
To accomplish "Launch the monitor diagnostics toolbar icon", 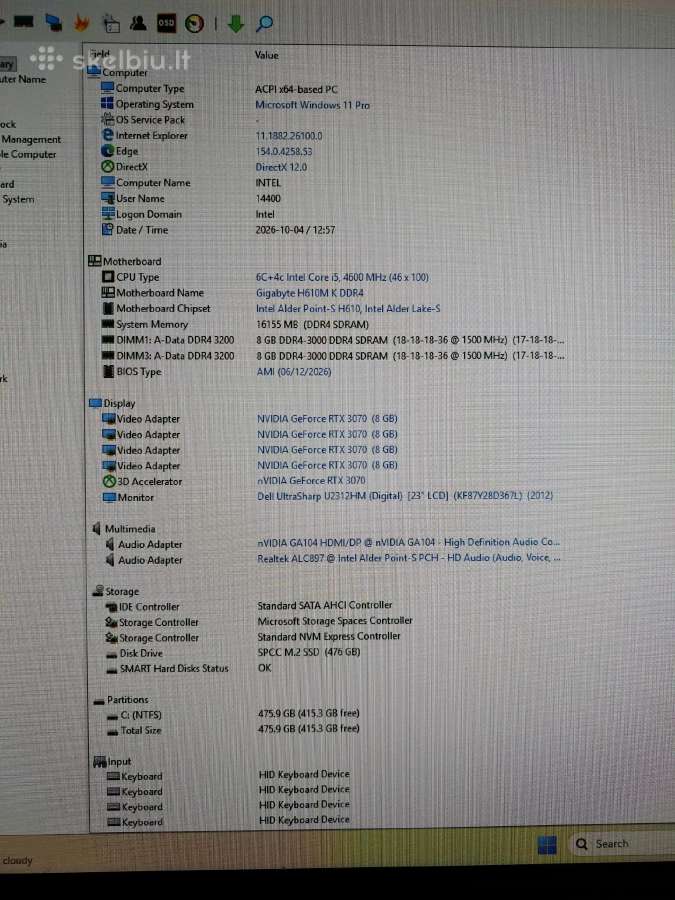I will pos(54,22).
